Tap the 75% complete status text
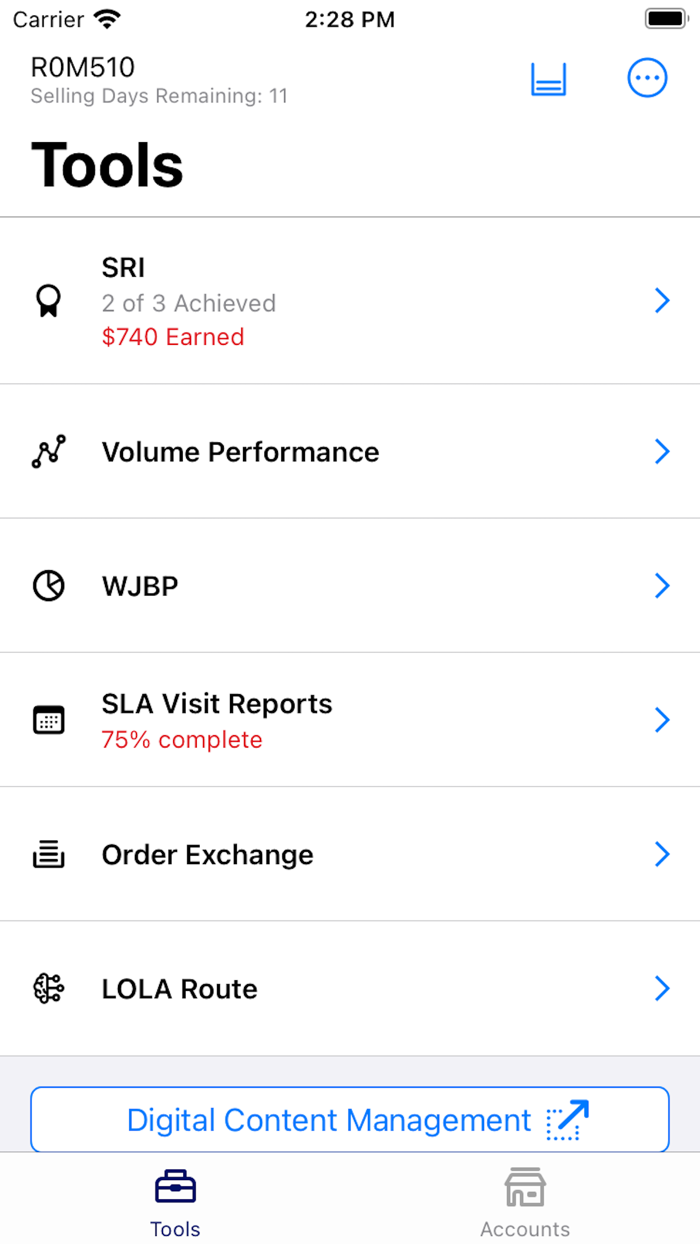Screen dimensions: 700x1244 (182, 740)
